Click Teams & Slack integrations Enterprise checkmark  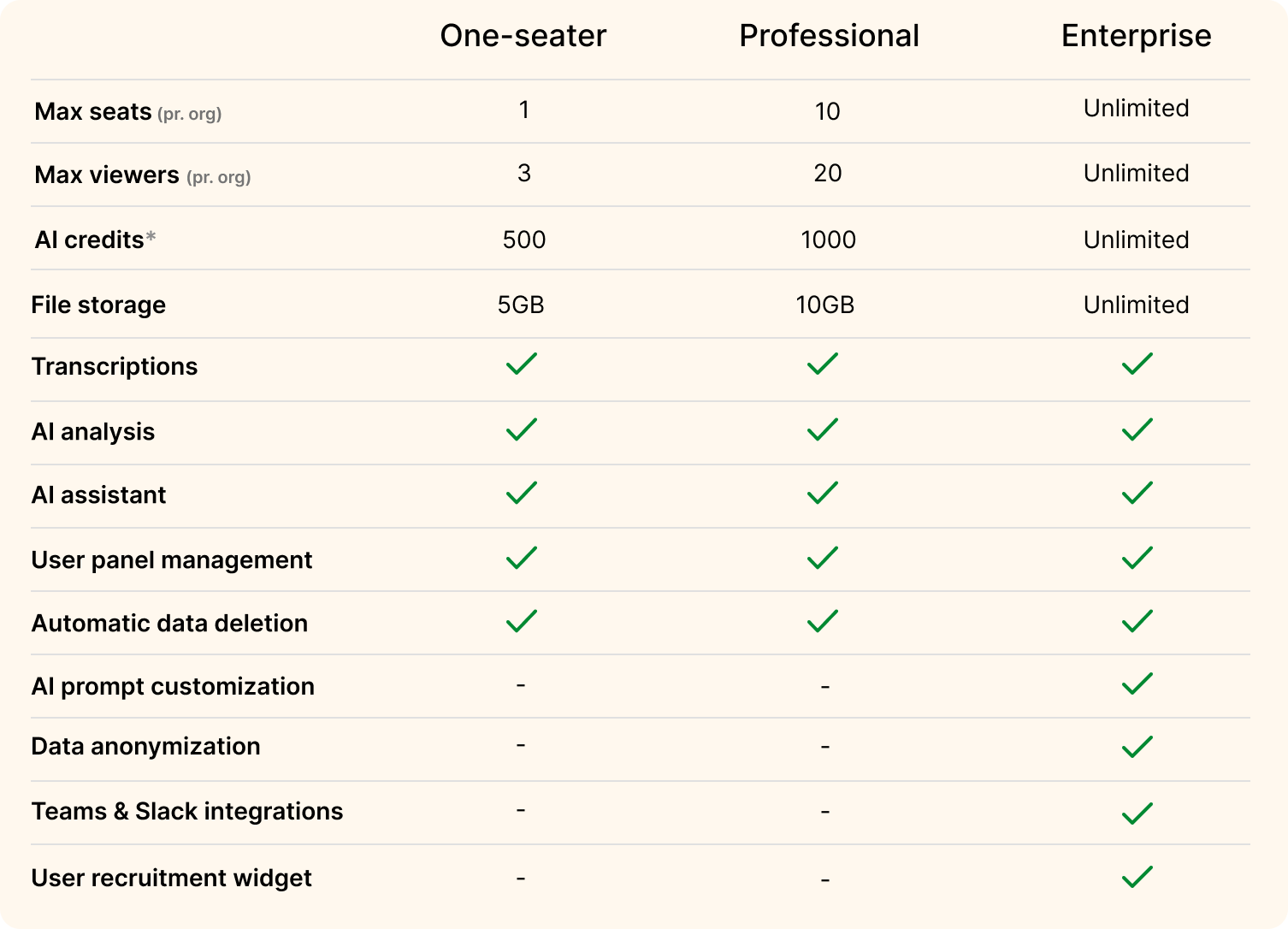coord(1137,813)
